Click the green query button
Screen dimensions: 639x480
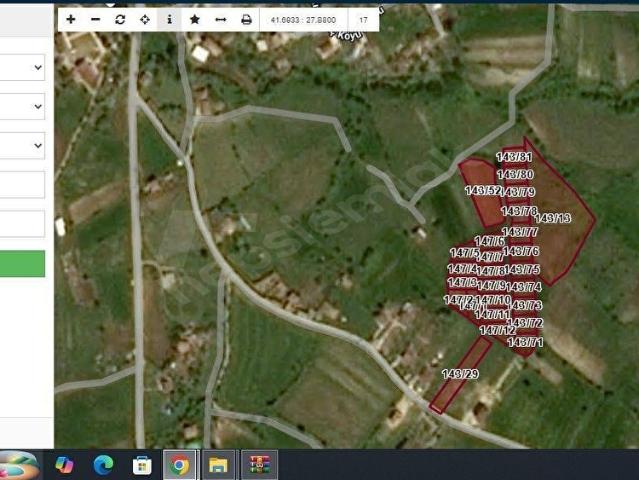22,264
